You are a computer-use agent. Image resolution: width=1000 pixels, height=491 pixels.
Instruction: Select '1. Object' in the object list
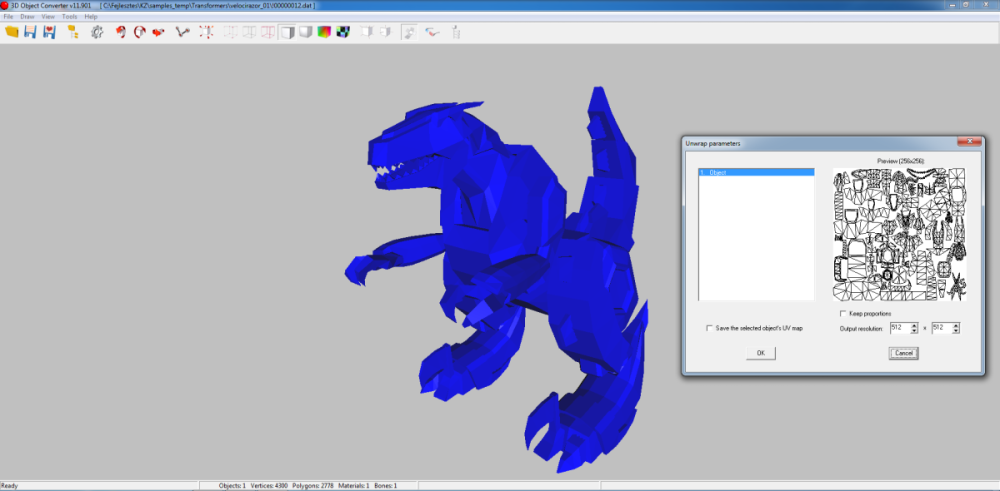(756, 172)
